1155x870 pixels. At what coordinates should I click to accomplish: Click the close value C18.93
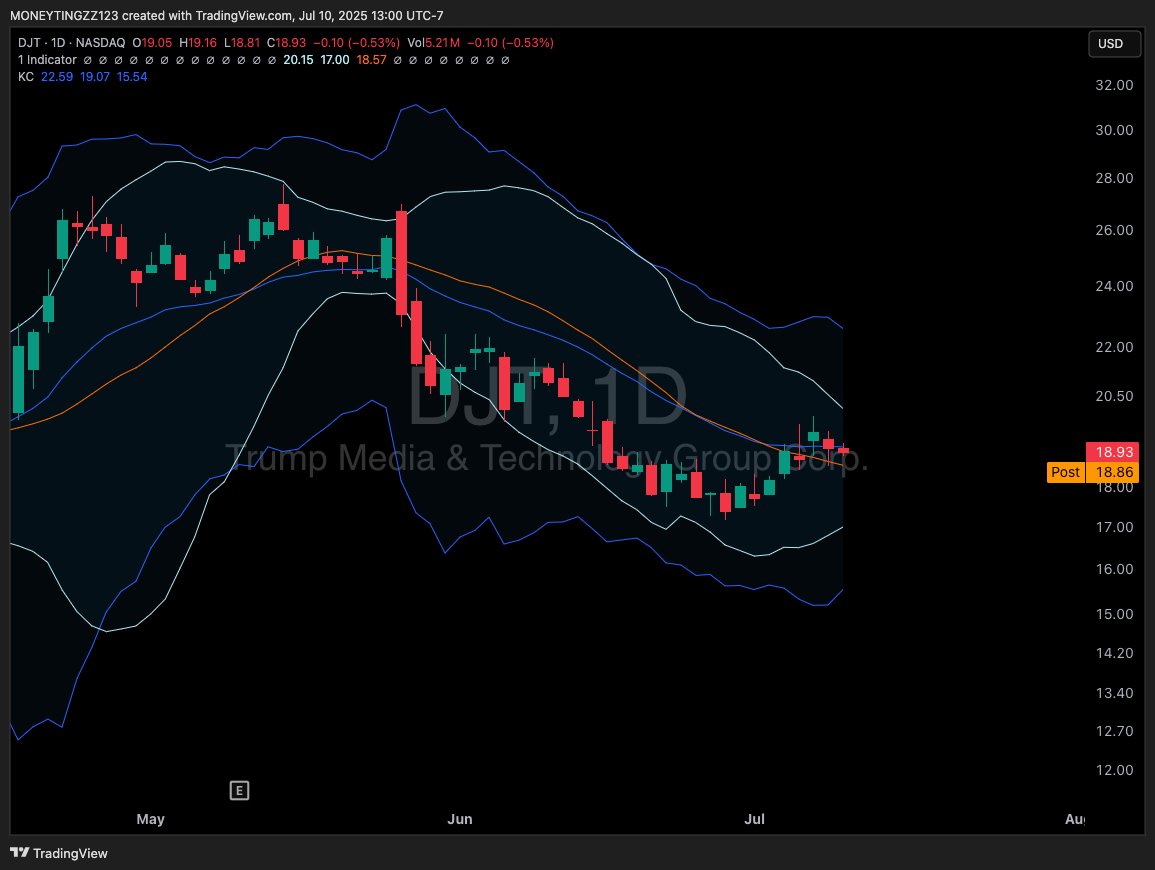click(287, 43)
